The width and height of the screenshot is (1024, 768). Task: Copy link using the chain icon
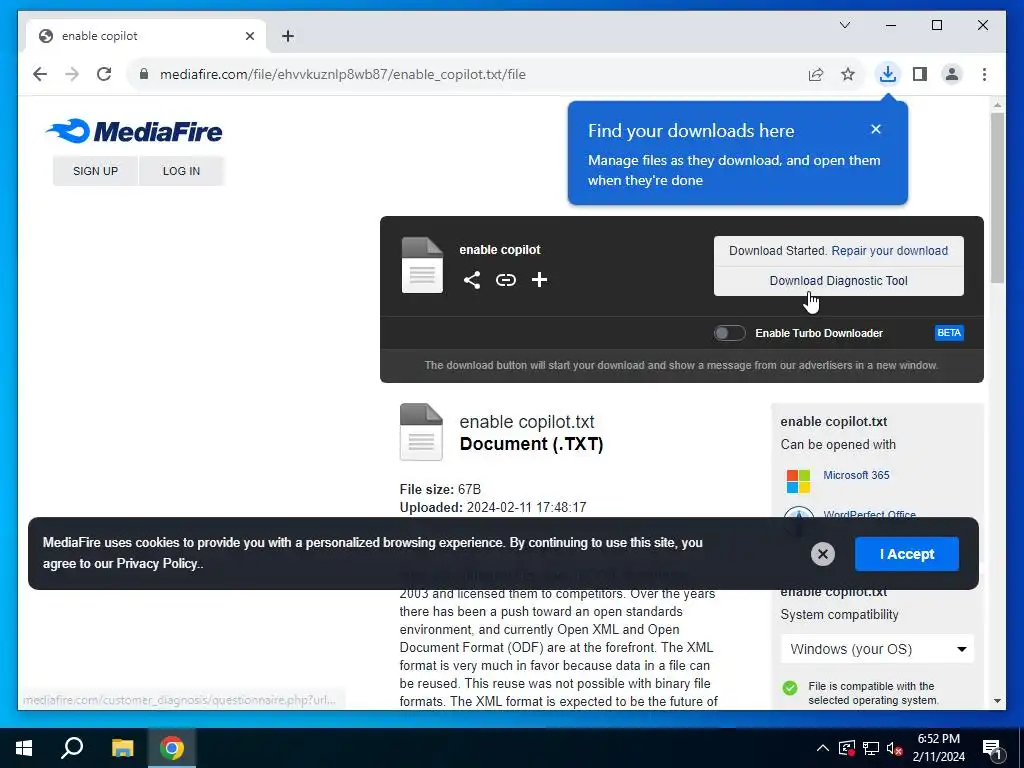pyautogui.click(x=505, y=280)
